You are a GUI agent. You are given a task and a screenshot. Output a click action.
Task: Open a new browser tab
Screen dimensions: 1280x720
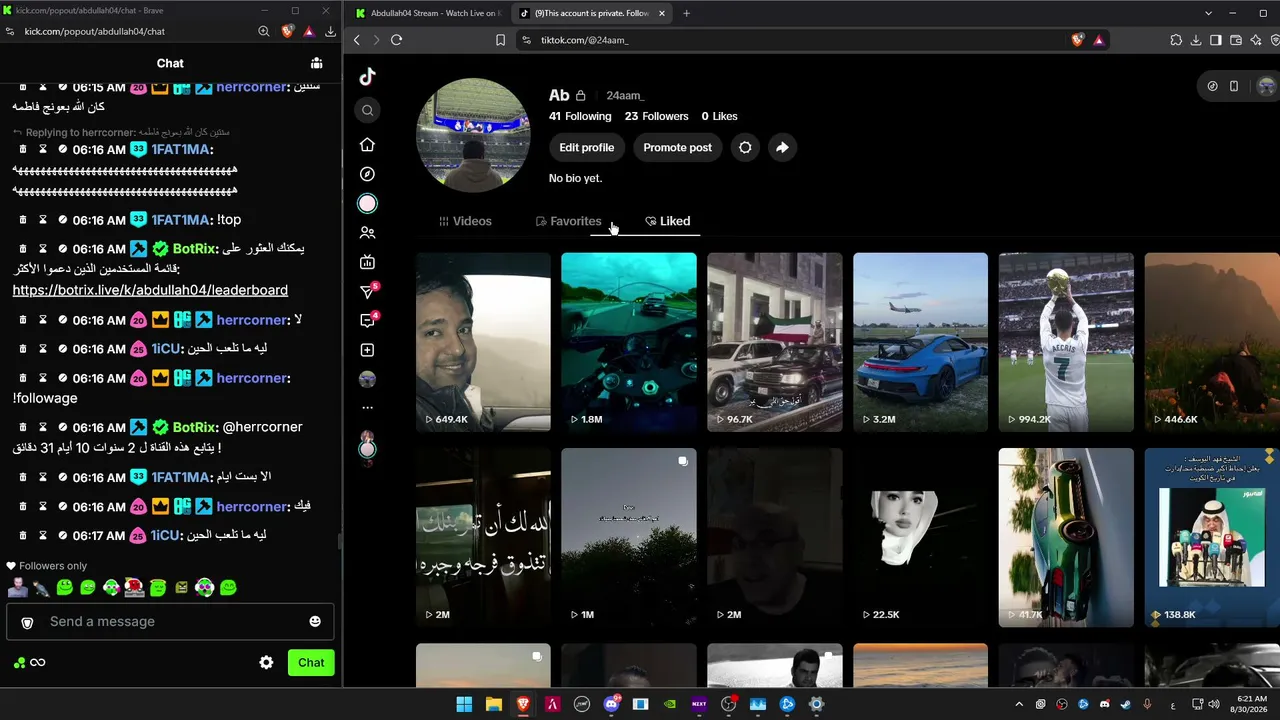point(686,13)
